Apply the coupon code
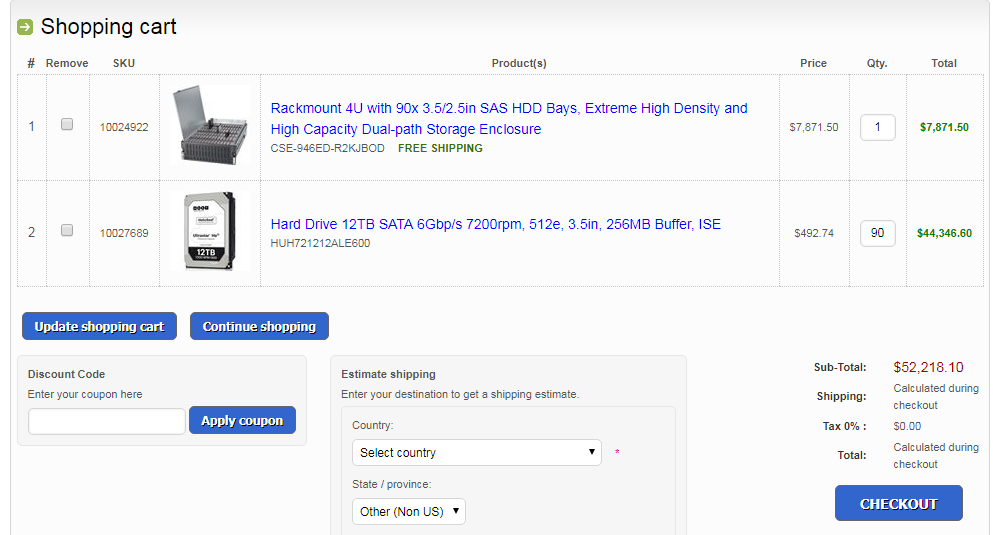The image size is (993, 535). click(x=242, y=420)
